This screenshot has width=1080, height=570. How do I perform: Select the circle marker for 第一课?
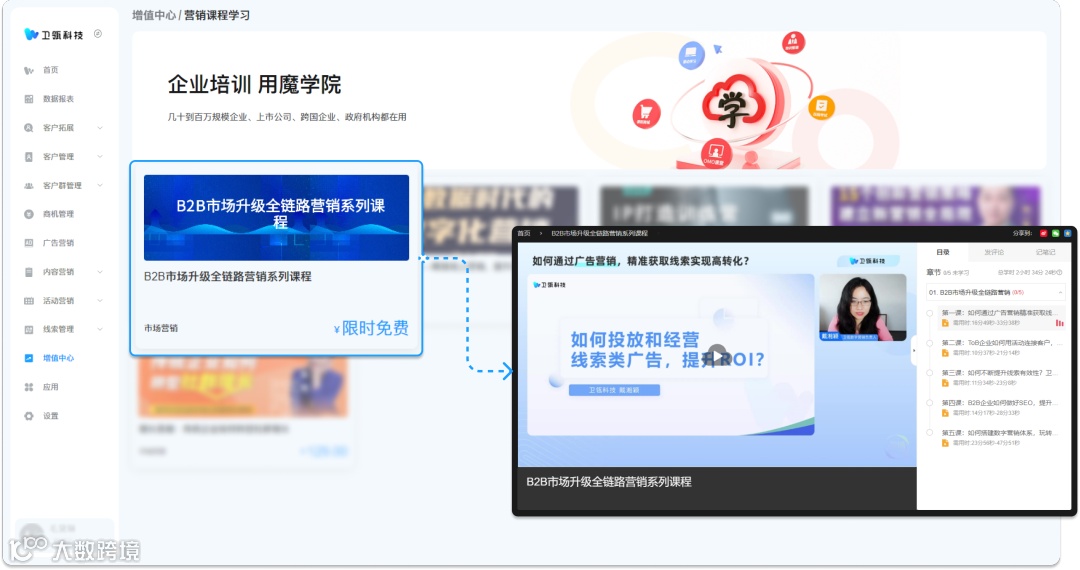[x=930, y=313]
